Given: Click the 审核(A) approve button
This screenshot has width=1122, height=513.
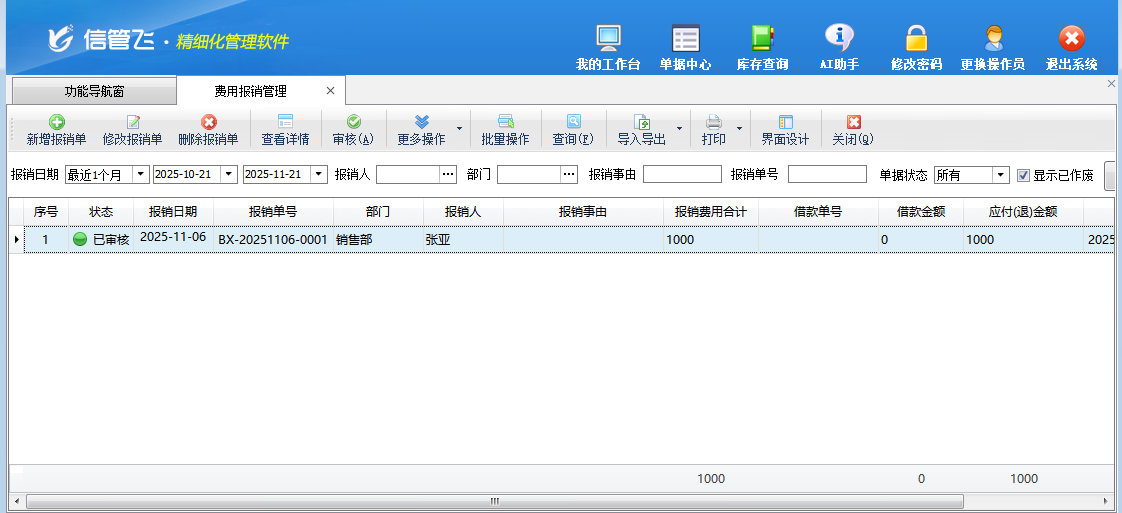Looking at the screenshot, I should pos(353,130).
